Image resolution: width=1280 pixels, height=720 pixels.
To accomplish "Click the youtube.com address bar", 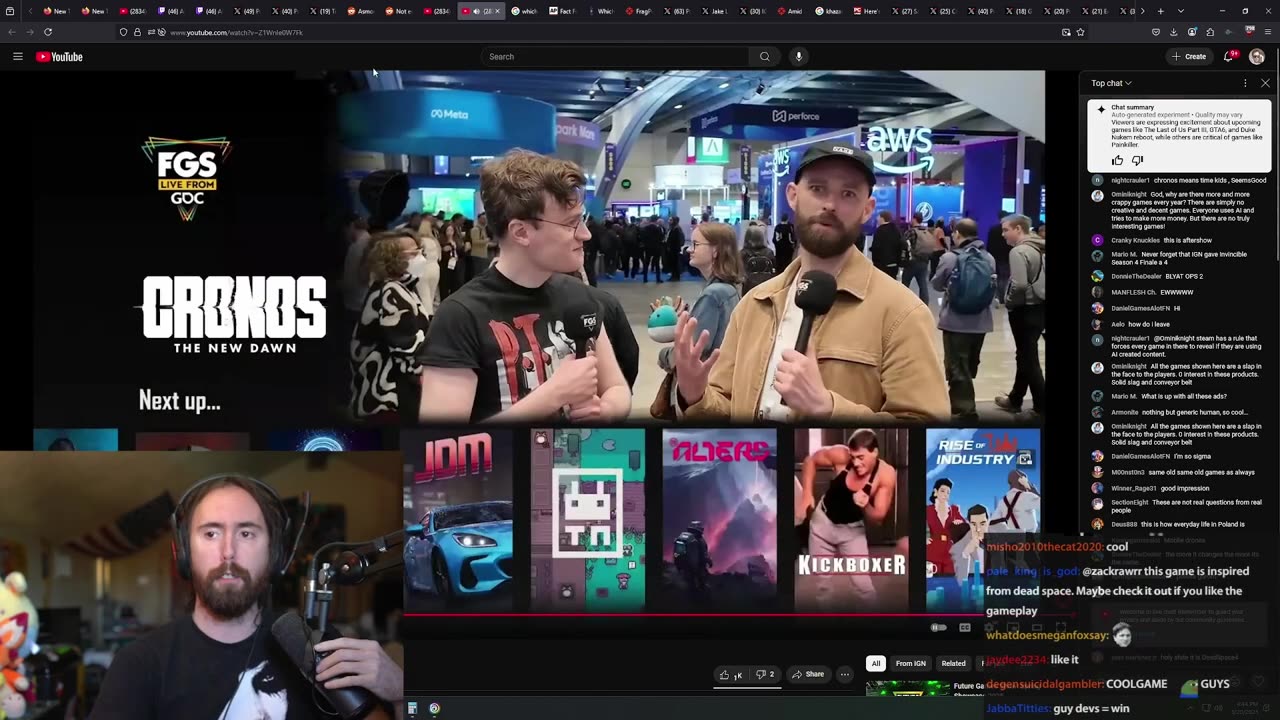I will 600,32.
